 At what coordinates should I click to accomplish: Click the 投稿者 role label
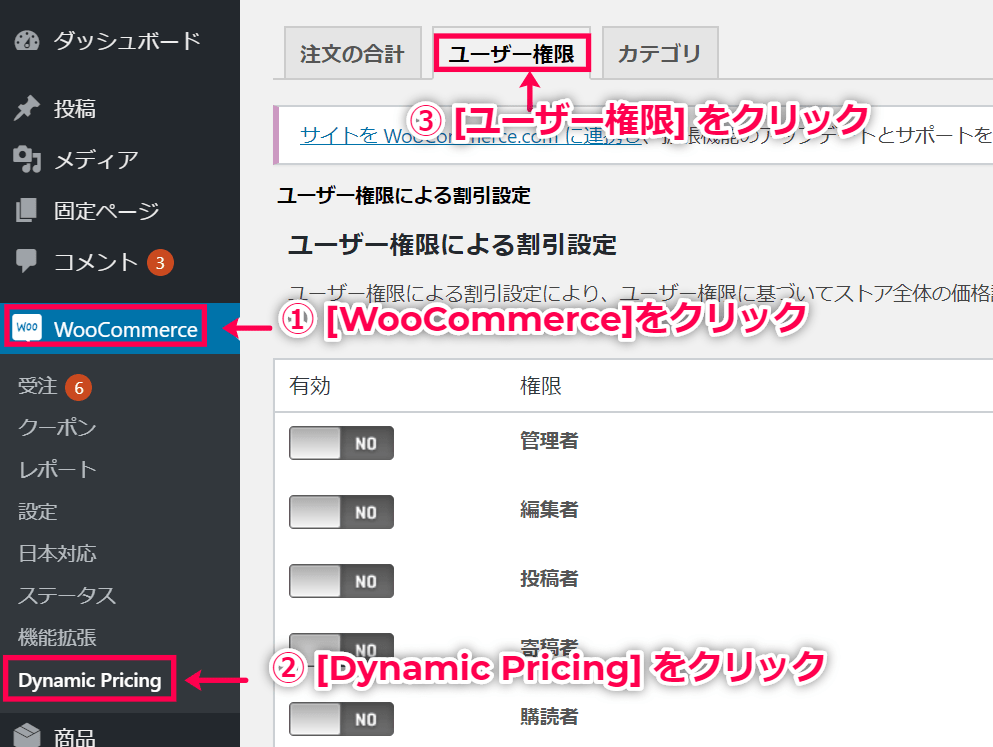549,579
